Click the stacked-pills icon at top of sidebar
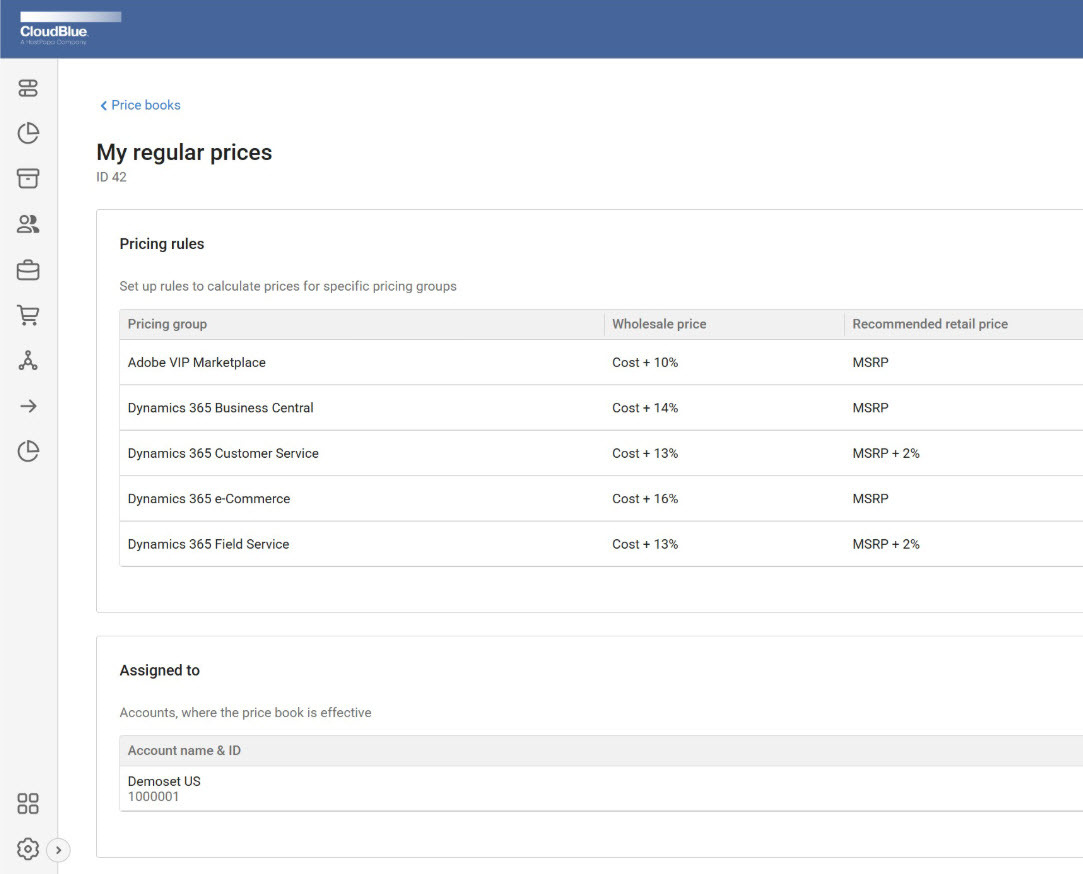 click(x=28, y=88)
